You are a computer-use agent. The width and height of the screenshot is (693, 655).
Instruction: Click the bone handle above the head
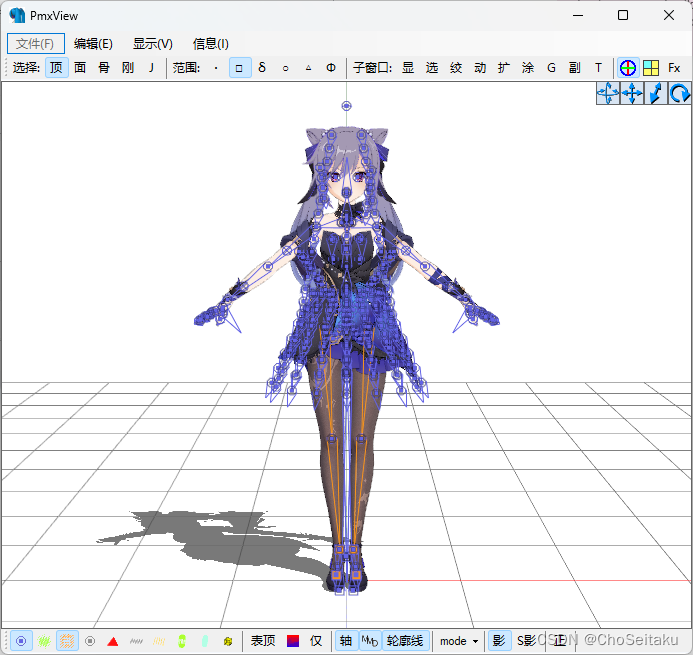click(x=346, y=106)
